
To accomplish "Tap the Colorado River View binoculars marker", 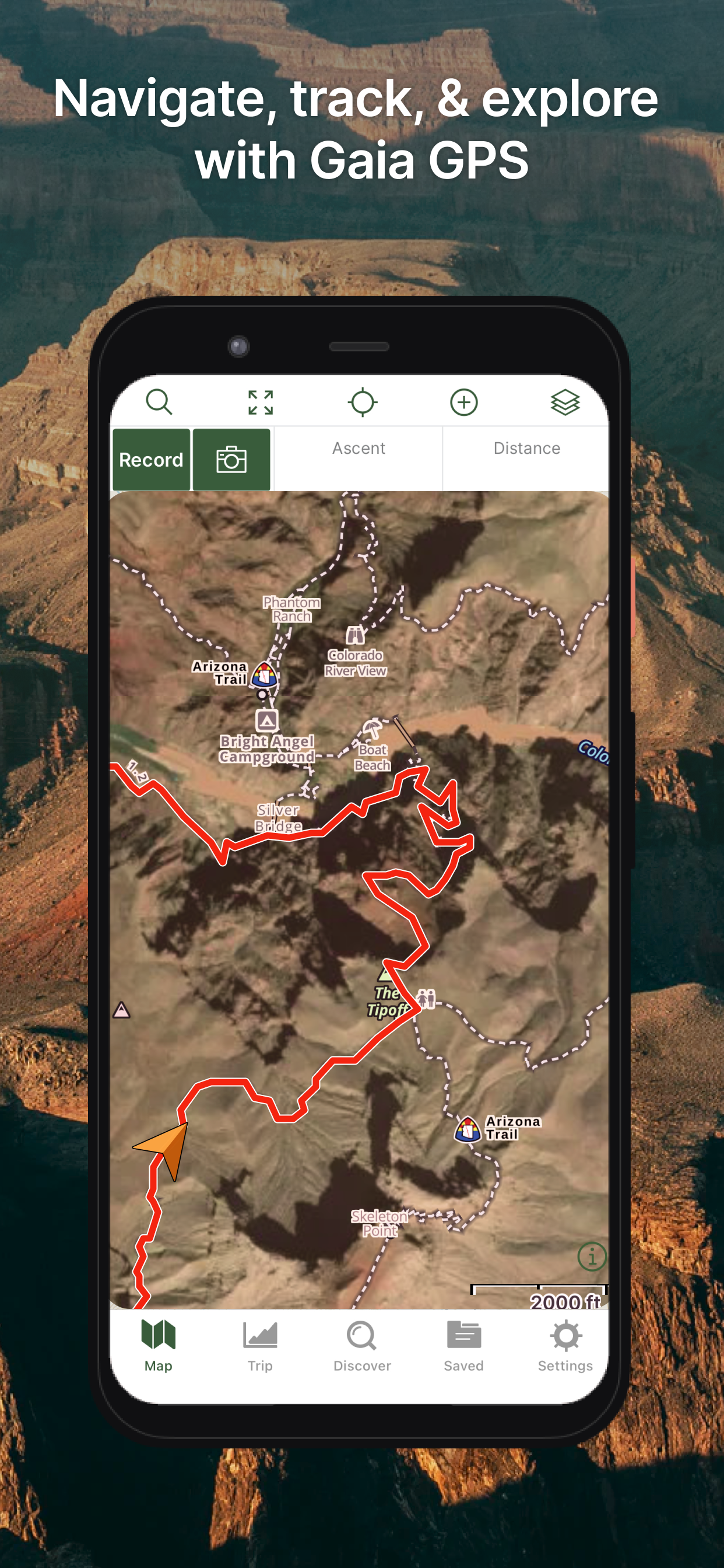I will point(356,635).
